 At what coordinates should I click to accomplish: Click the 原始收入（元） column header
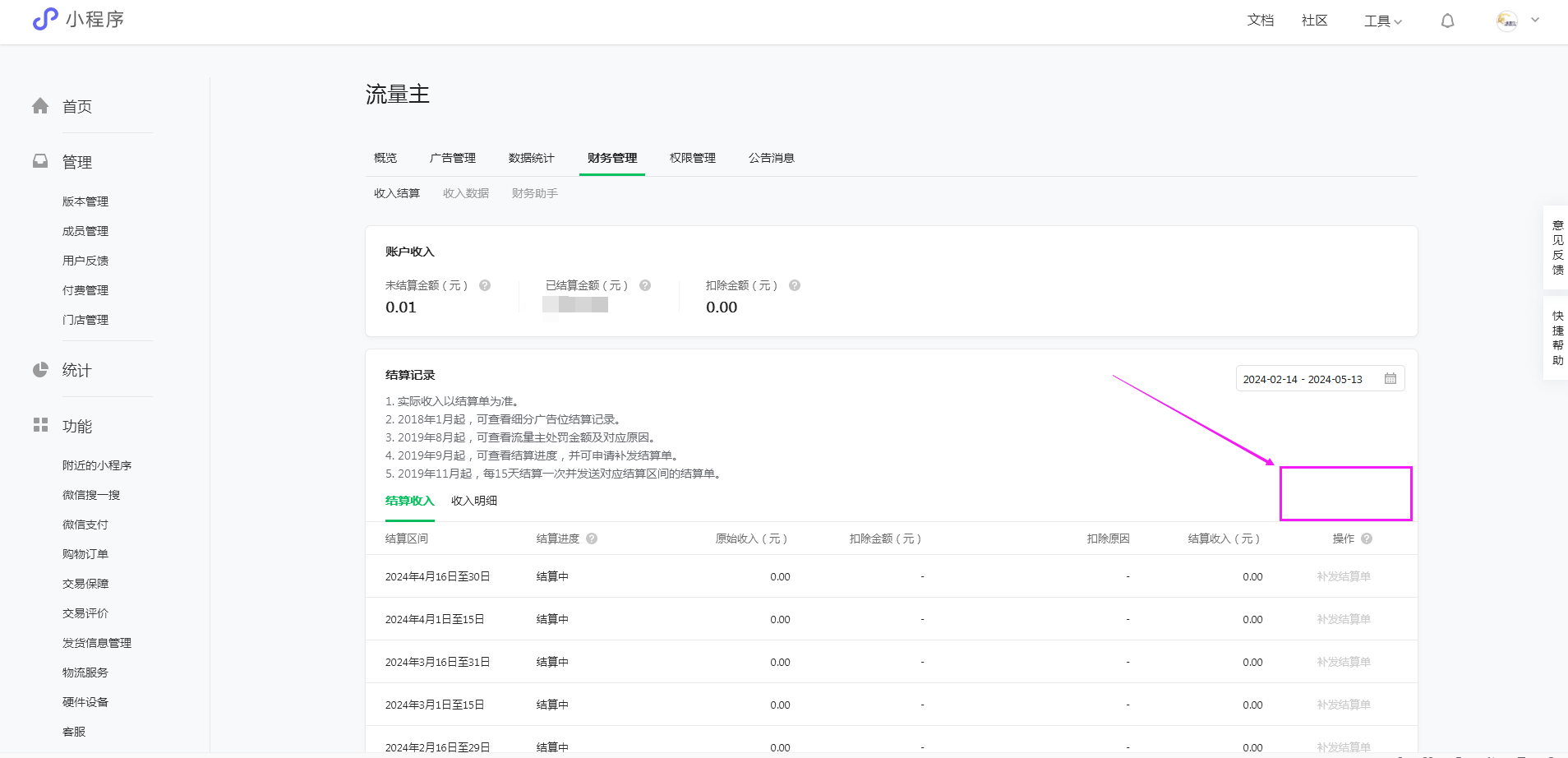(x=752, y=538)
